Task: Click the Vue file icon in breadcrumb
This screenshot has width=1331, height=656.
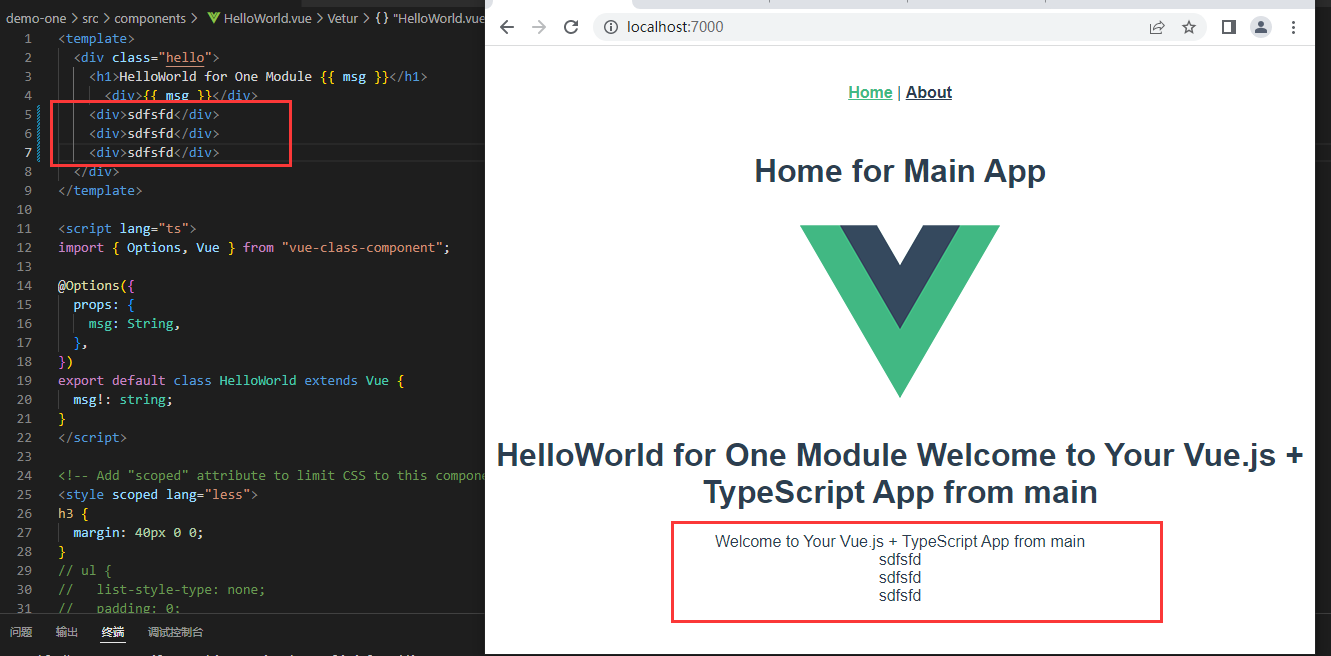Action: coord(214,18)
